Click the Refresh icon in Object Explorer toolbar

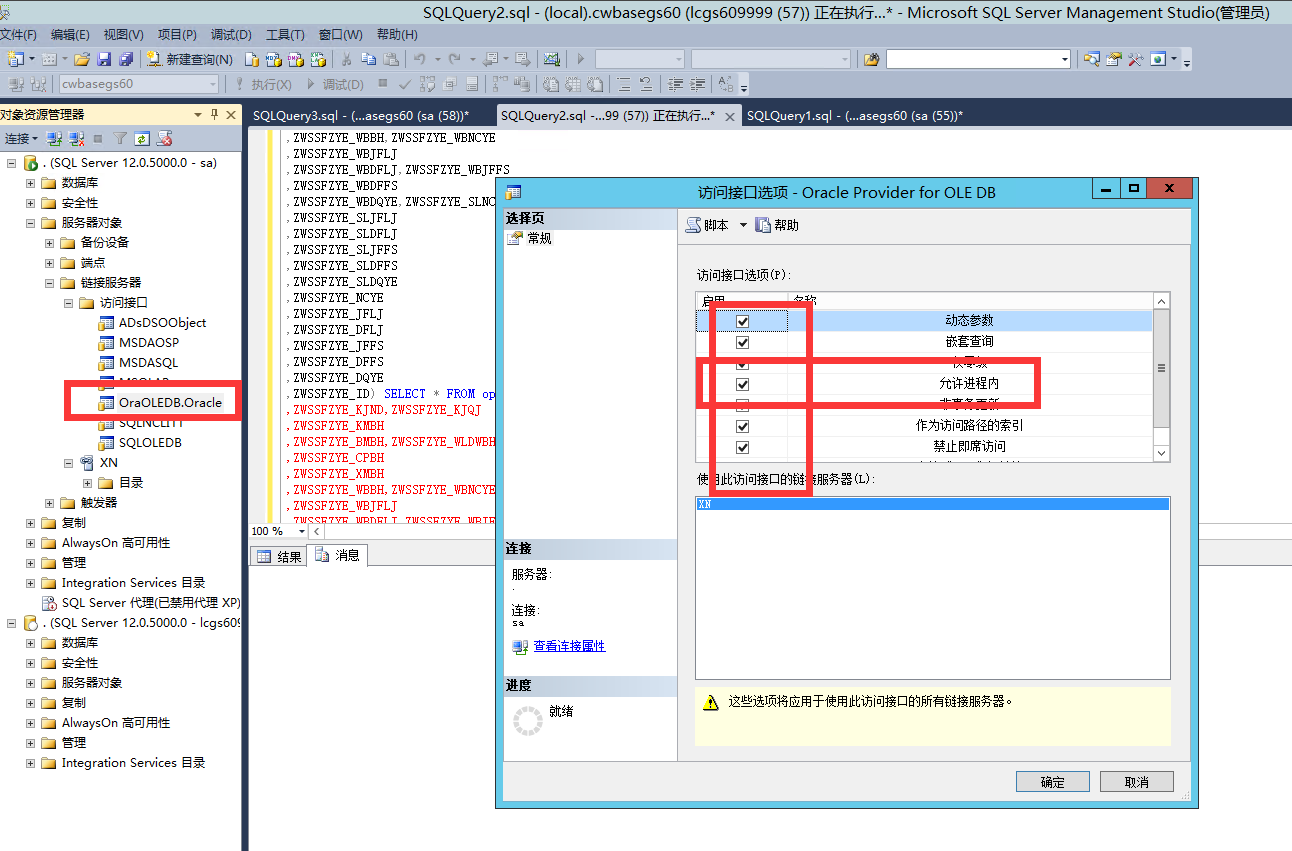click(x=142, y=139)
